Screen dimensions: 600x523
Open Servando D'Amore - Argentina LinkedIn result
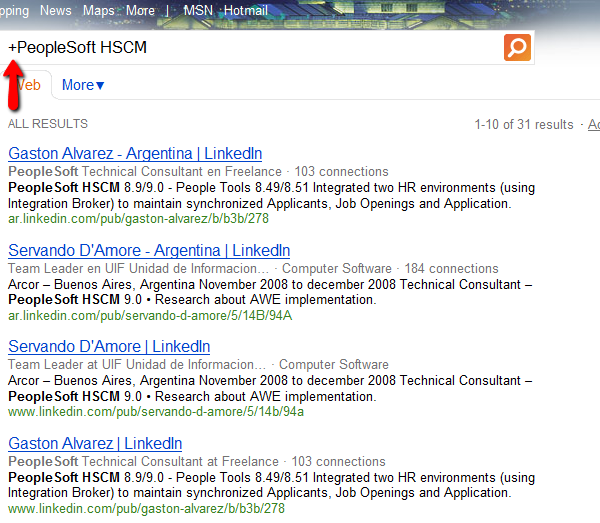click(x=149, y=251)
